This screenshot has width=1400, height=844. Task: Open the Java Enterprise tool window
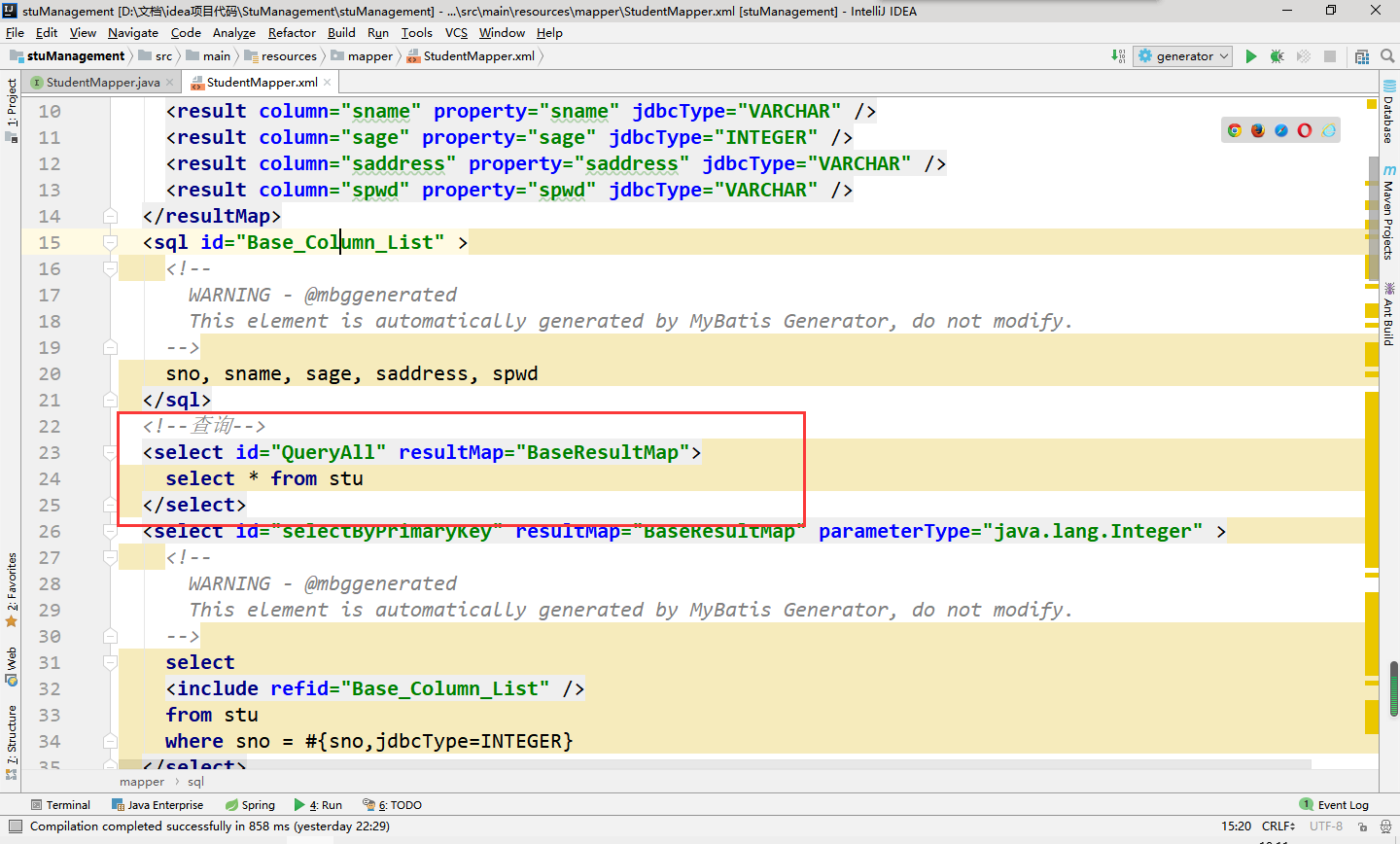[157, 805]
